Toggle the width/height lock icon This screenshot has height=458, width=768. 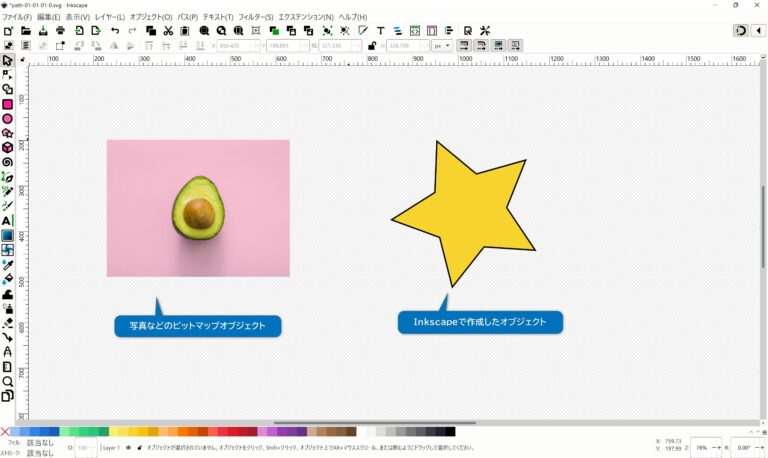click(x=372, y=45)
